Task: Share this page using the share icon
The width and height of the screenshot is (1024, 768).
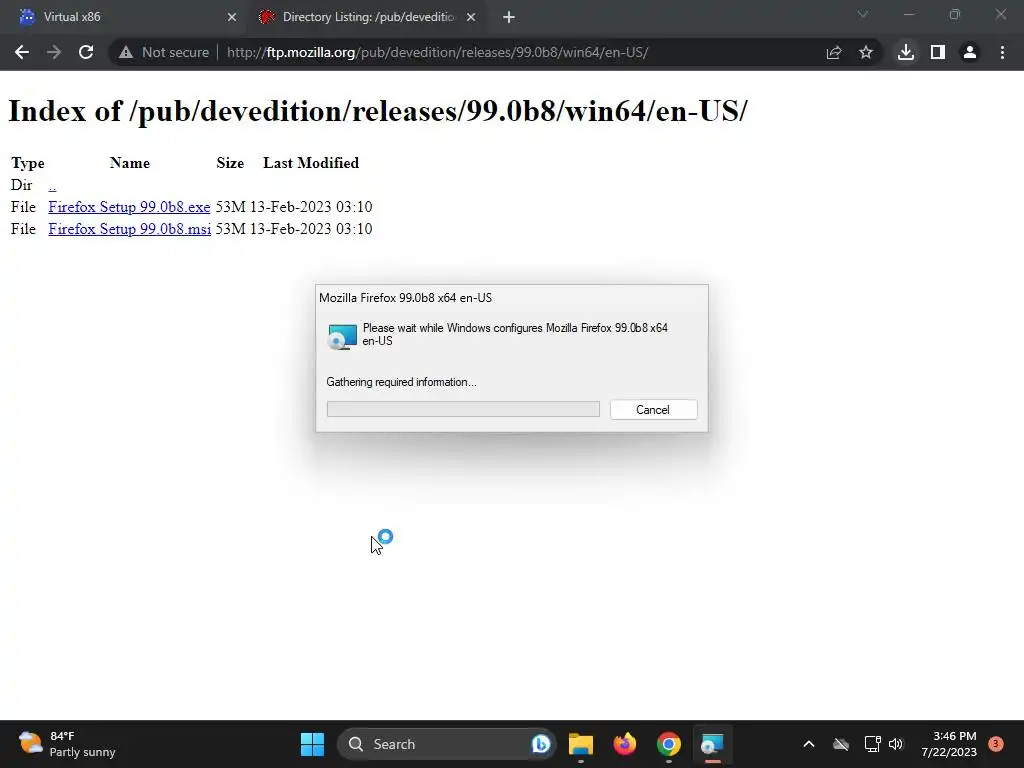Action: [834, 52]
